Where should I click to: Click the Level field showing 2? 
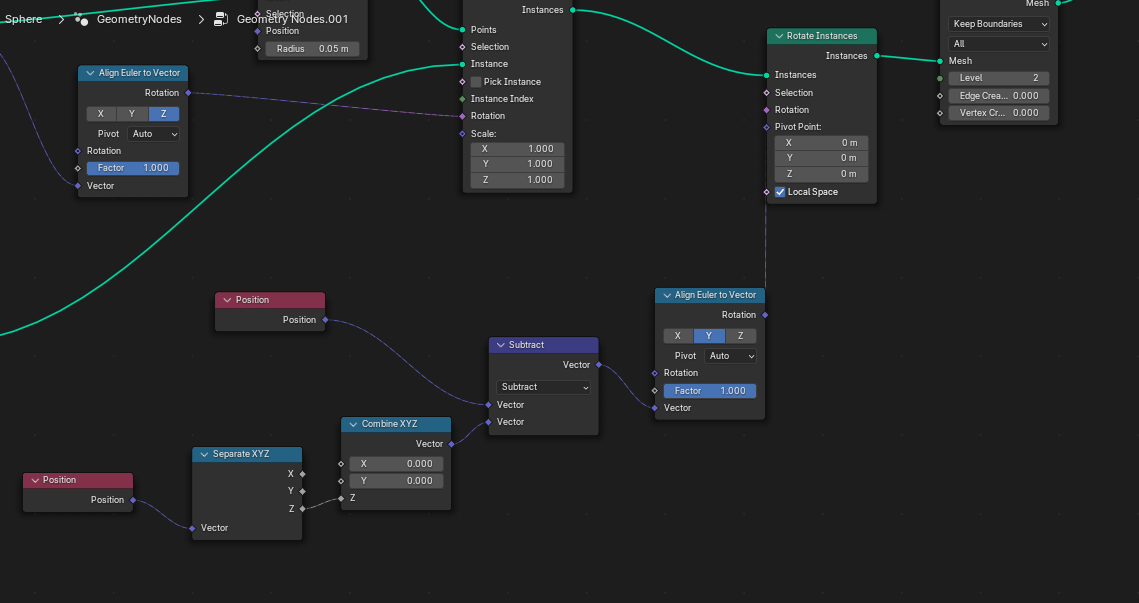998,78
